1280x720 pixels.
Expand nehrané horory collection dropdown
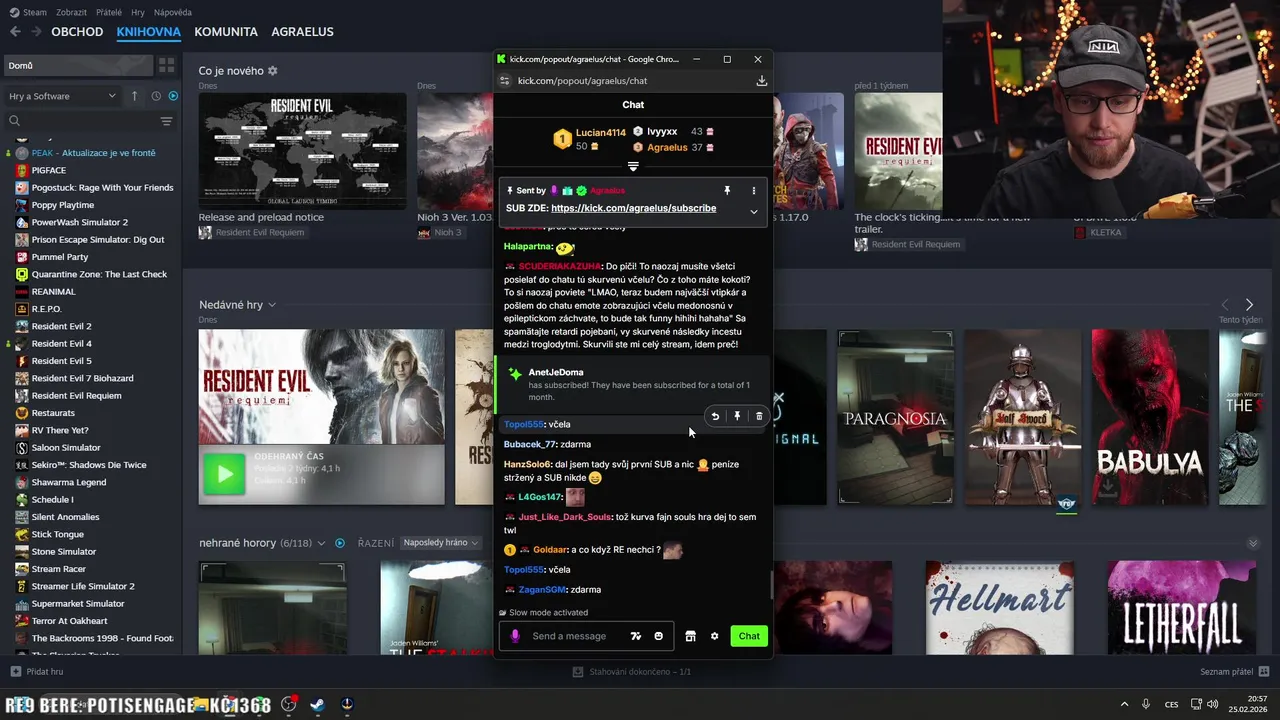(x=321, y=543)
